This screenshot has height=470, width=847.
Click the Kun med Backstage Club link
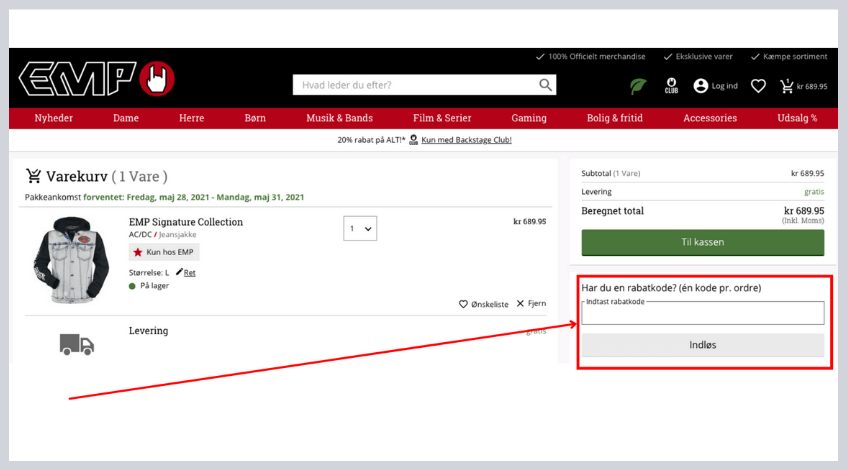click(x=466, y=140)
